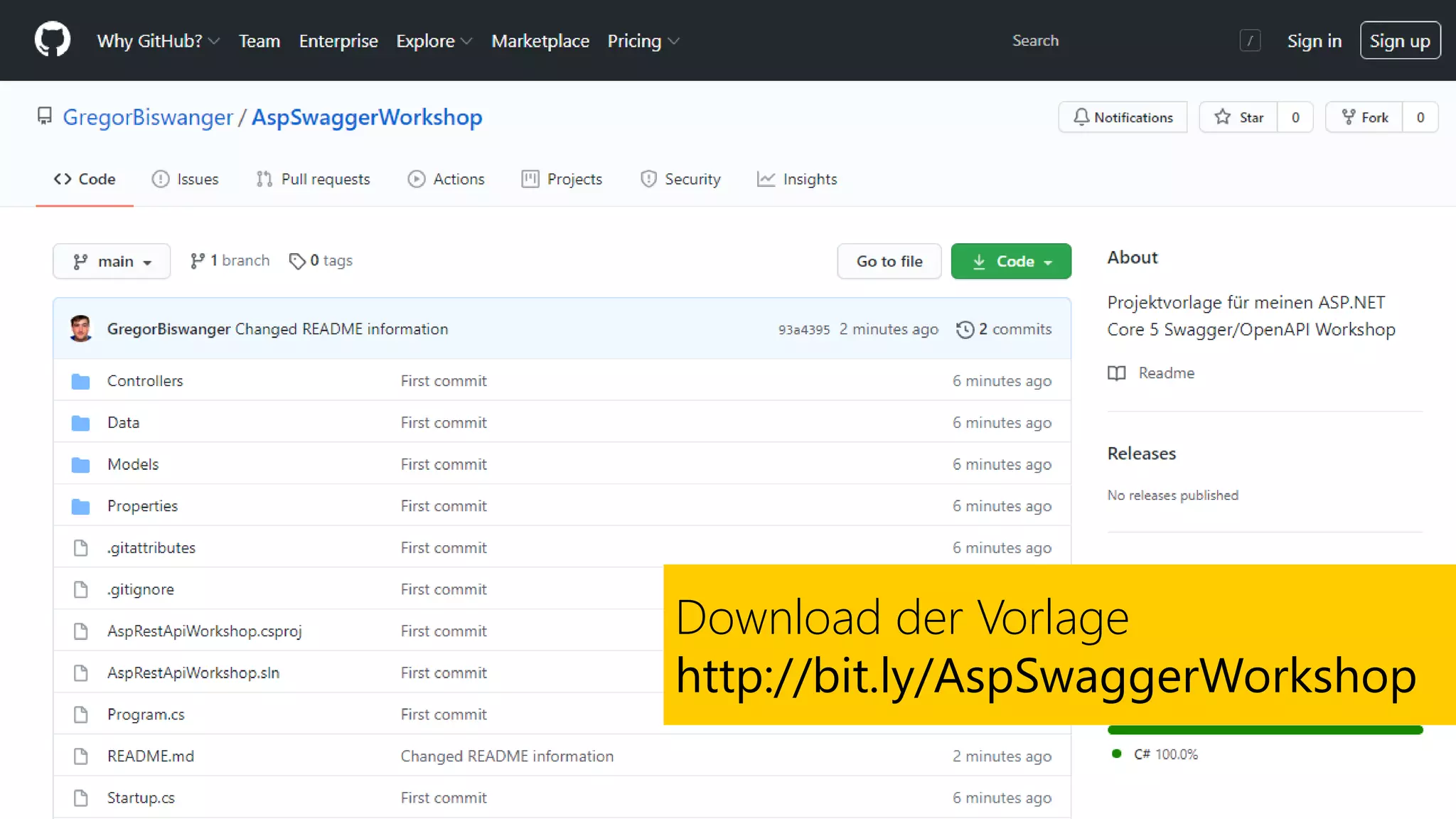The height and width of the screenshot is (819, 1456).
Task: Open the main branch dropdown
Action: pyautogui.click(x=112, y=261)
